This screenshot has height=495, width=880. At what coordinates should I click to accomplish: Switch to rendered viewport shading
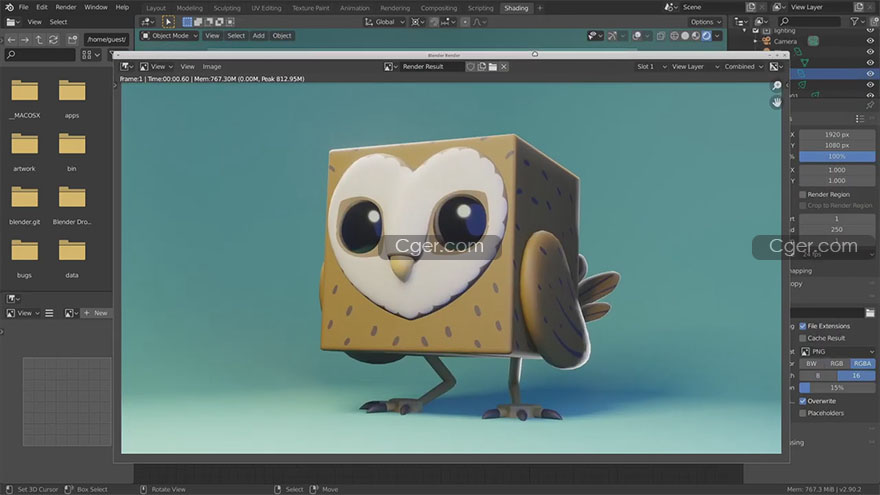(x=707, y=36)
